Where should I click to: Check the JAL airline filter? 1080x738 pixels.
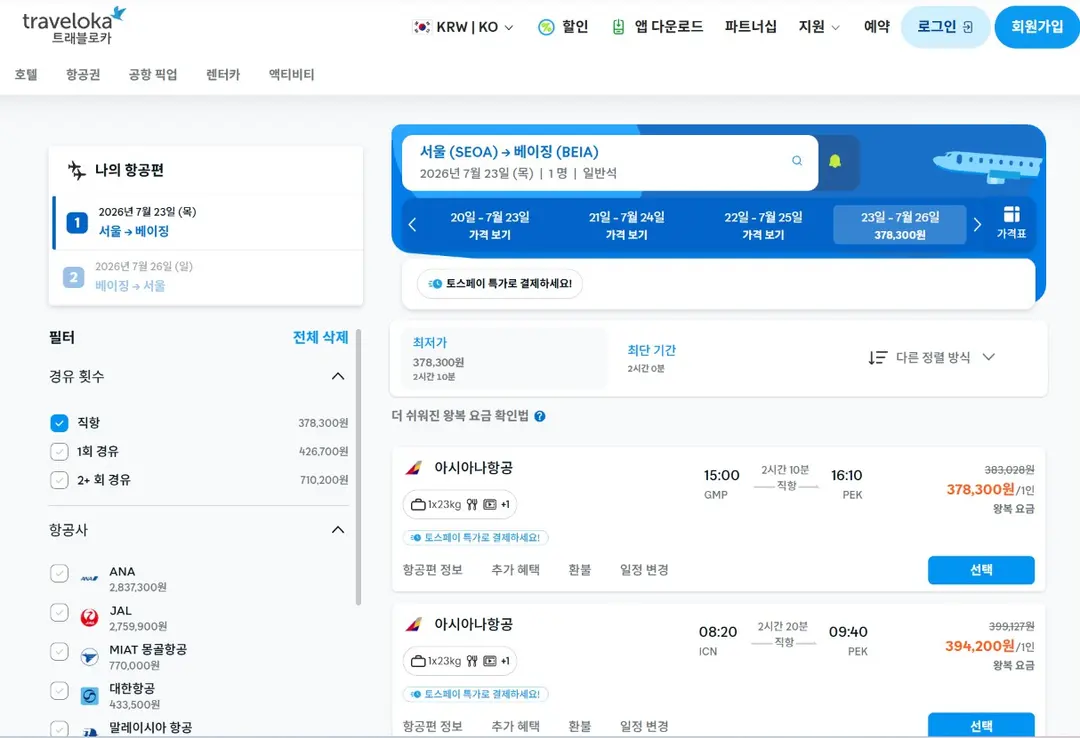coord(59,613)
